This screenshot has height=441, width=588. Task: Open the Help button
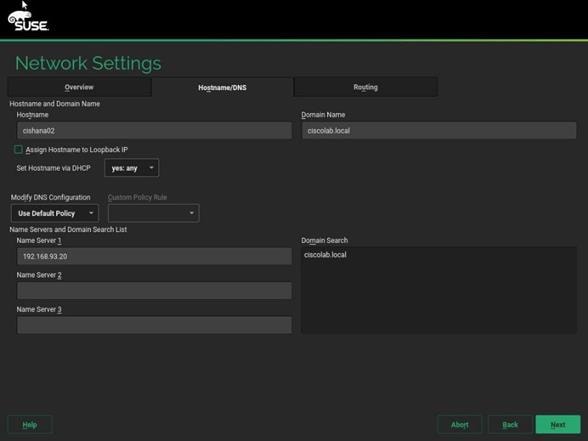[30, 424]
